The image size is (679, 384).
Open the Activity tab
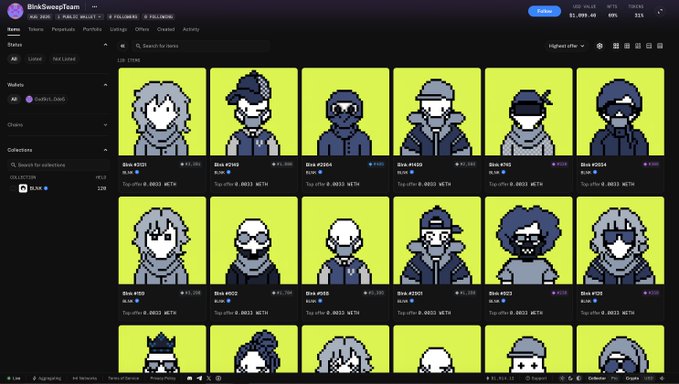coord(191,29)
